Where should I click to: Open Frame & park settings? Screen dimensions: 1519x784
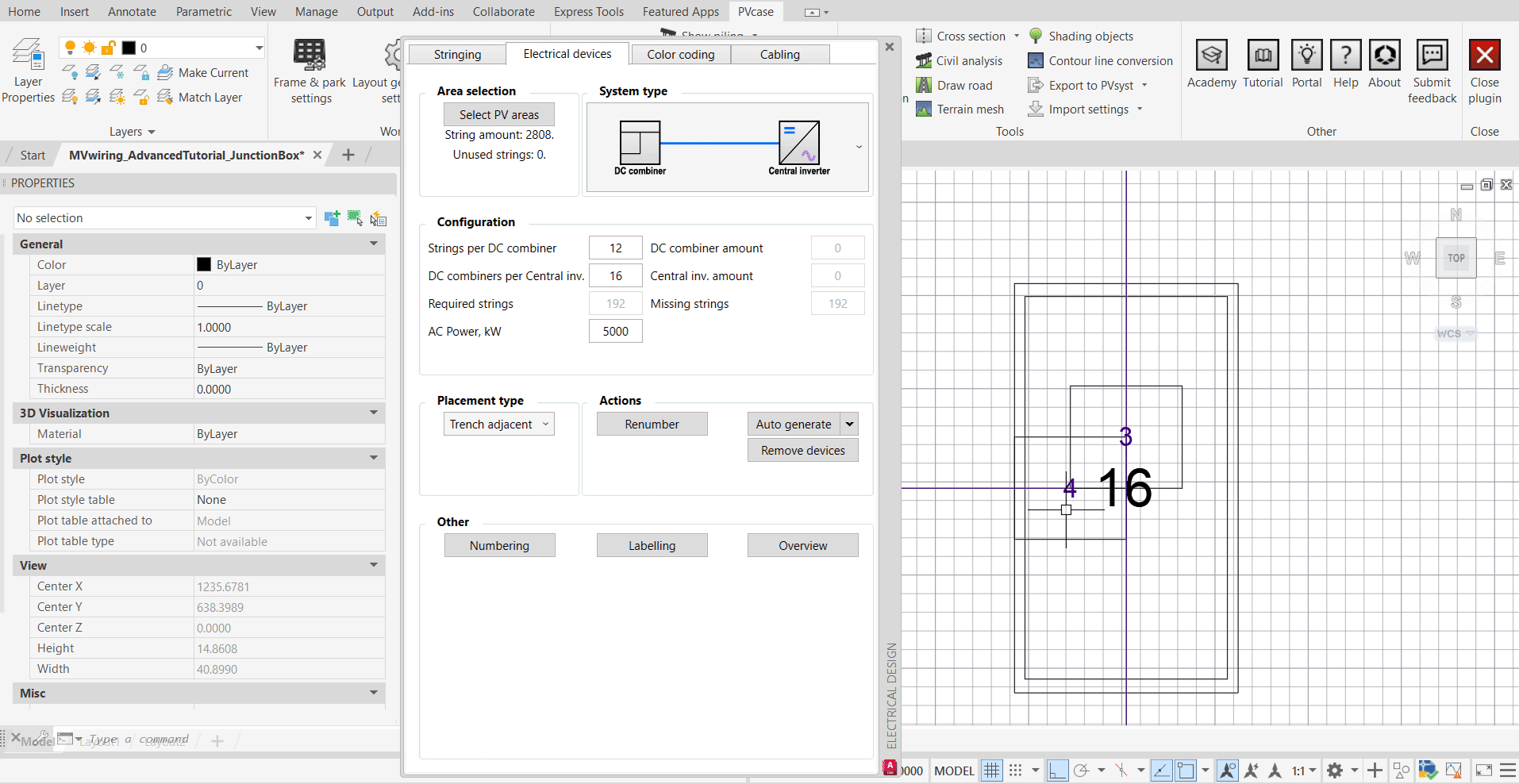(x=310, y=71)
